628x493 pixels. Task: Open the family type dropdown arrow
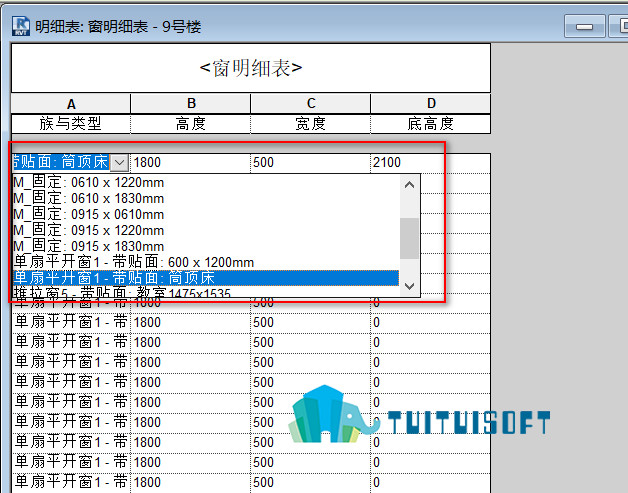point(119,163)
